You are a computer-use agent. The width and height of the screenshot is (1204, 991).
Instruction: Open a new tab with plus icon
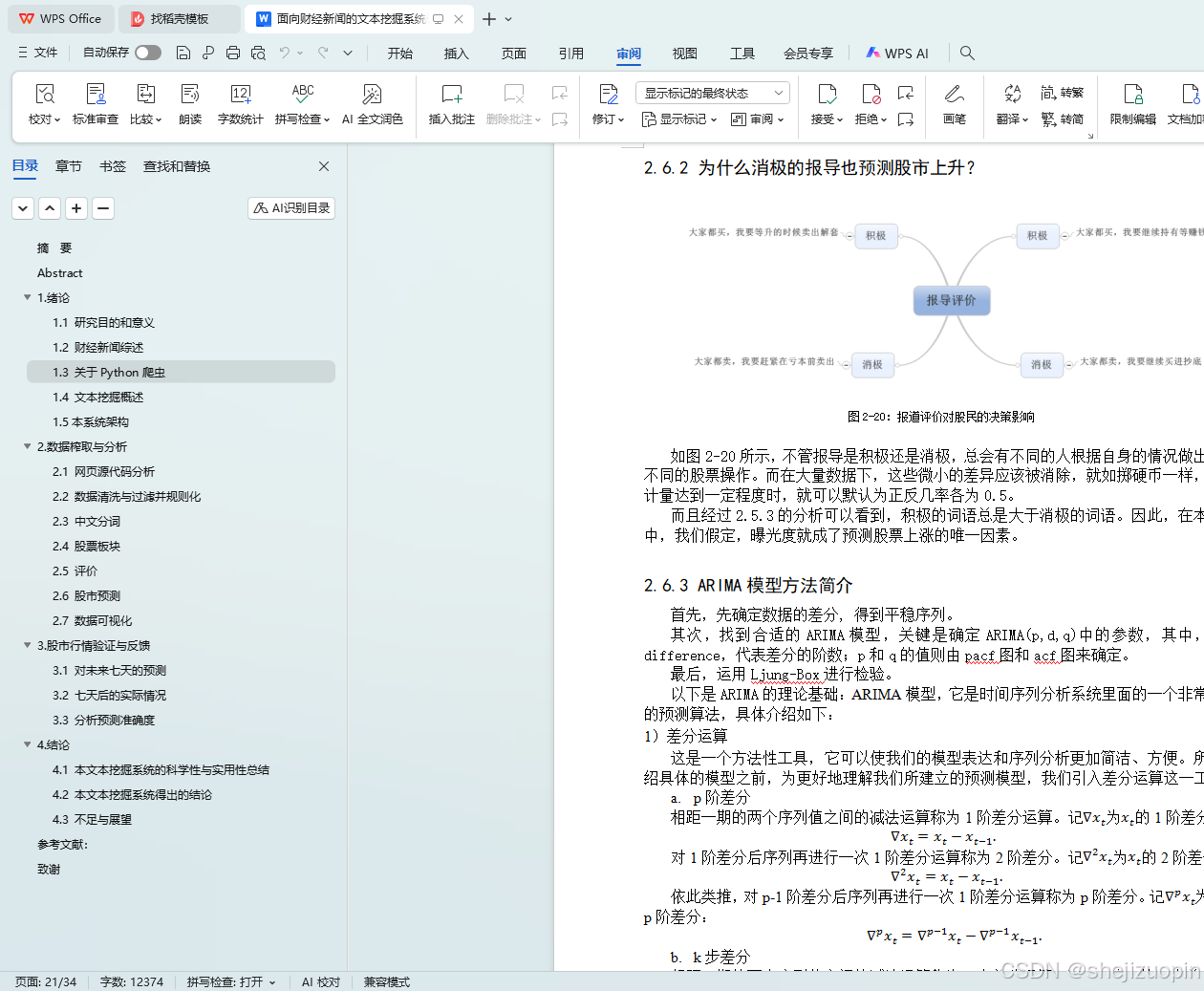(489, 19)
